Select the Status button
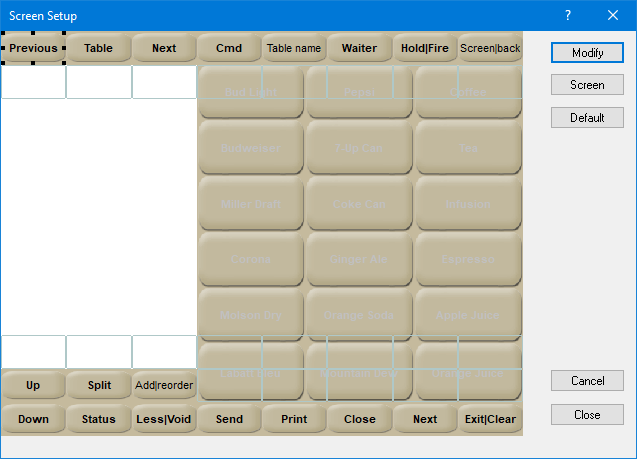This screenshot has height=459, width=637. pyautogui.click(x=99, y=419)
